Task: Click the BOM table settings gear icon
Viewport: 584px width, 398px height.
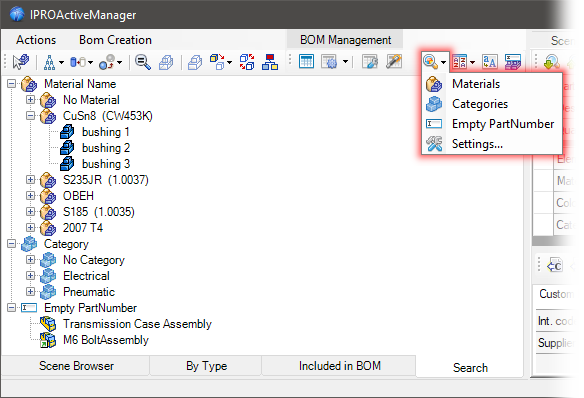Action: click(x=329, y=61)
